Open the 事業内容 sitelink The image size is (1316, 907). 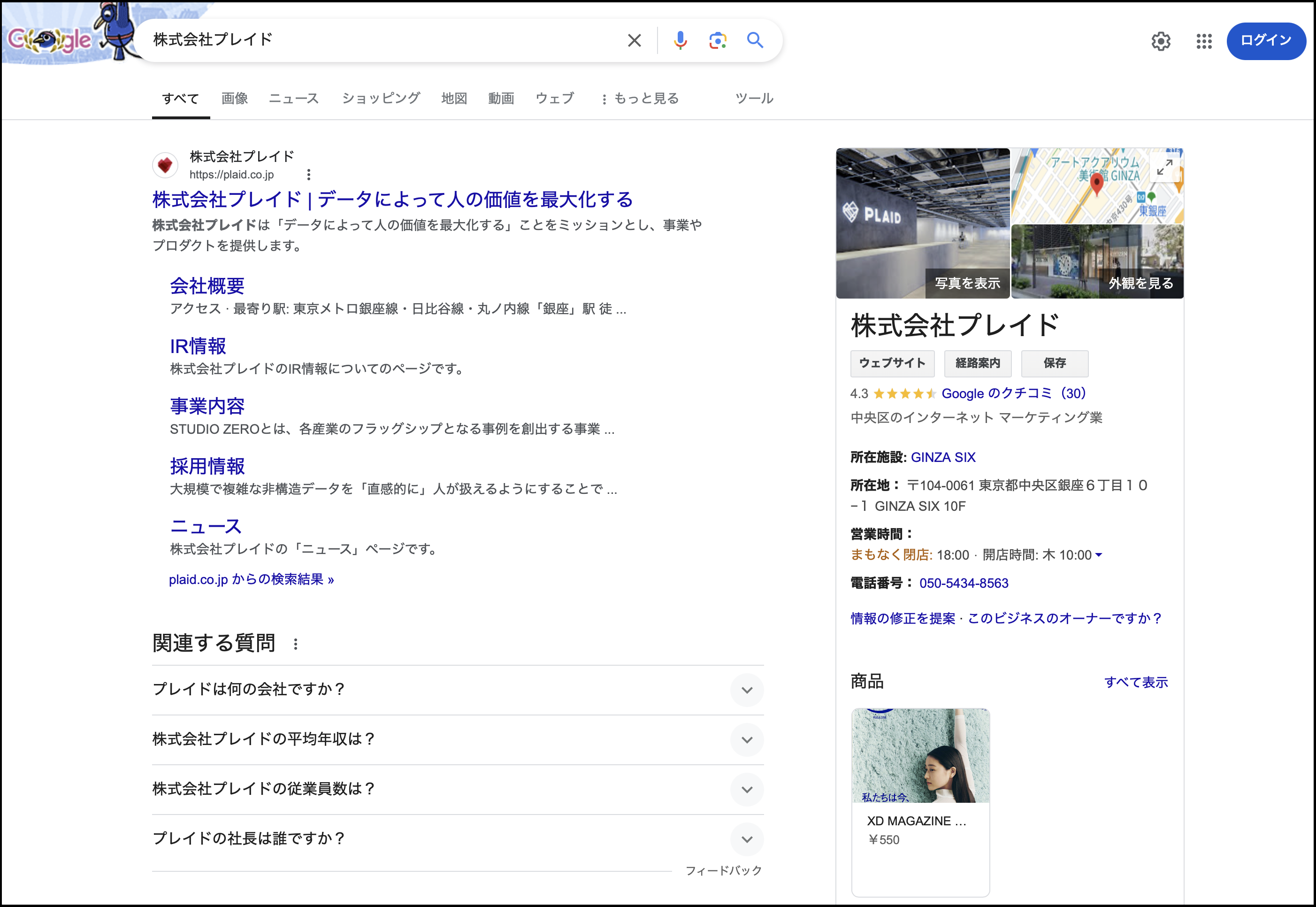point(207,406)
